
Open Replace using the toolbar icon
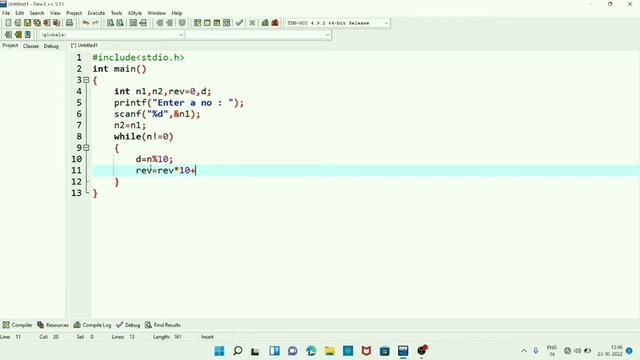tap(120, 23)
